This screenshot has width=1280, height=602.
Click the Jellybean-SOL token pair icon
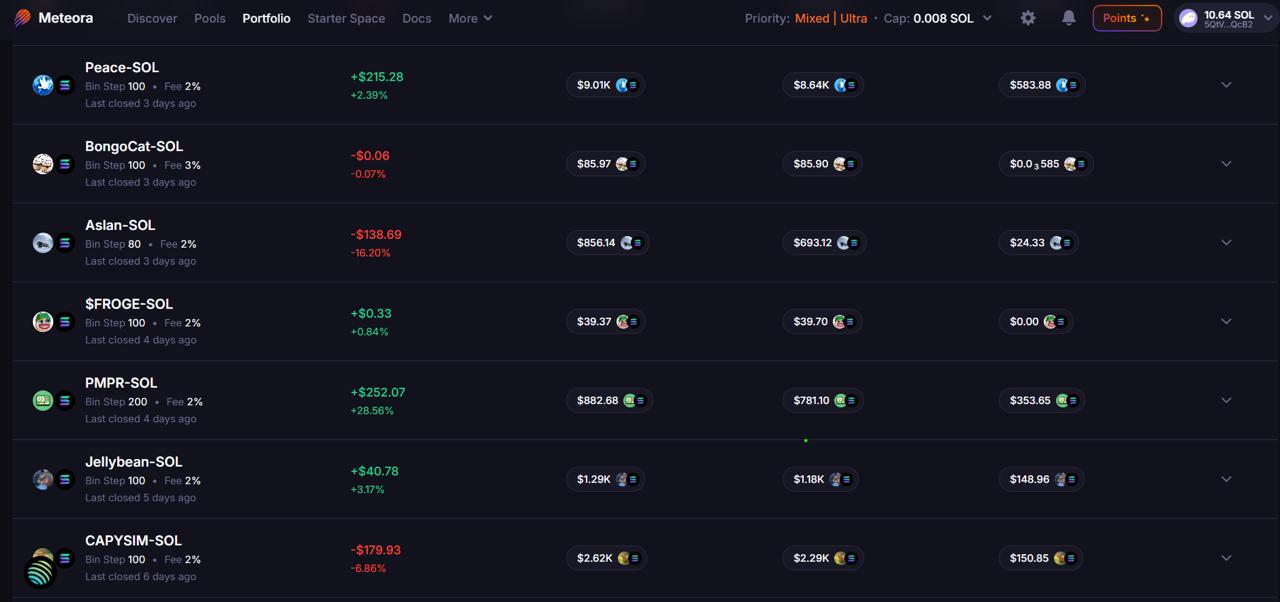53,479
